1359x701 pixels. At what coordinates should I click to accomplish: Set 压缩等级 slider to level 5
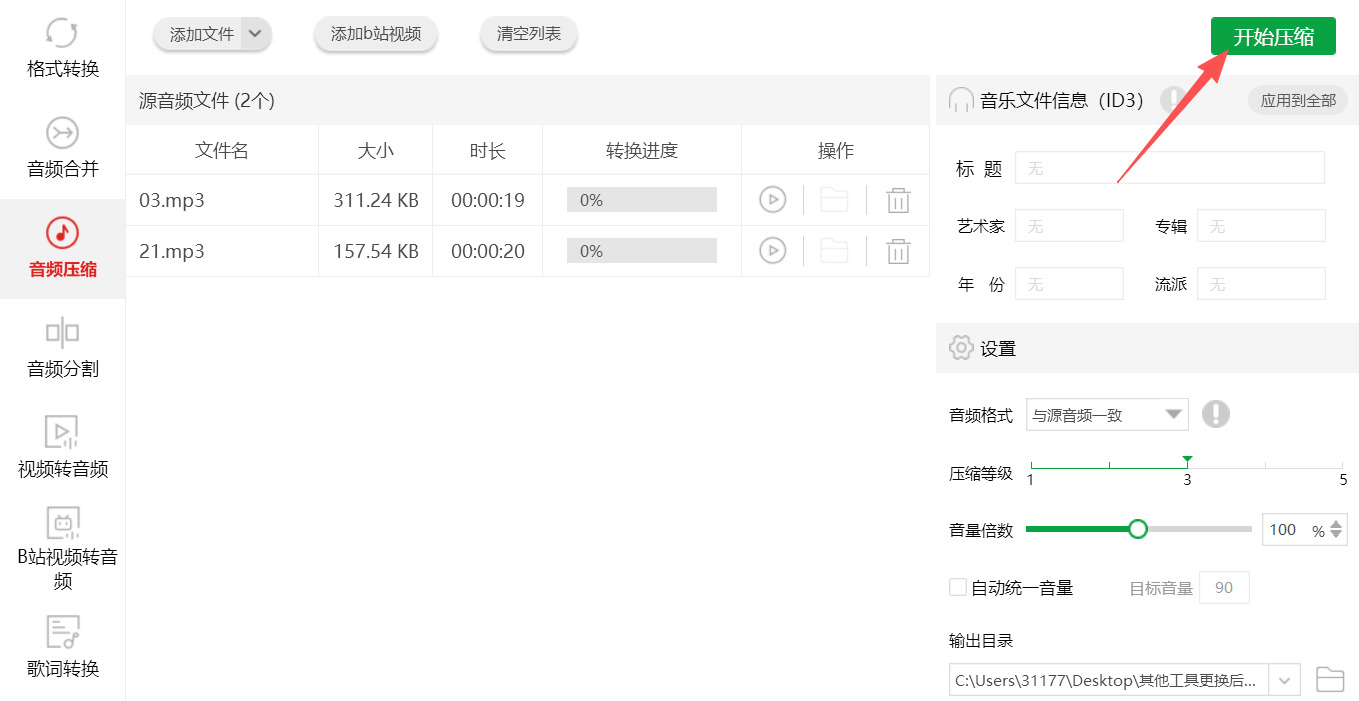(1343, 466)
